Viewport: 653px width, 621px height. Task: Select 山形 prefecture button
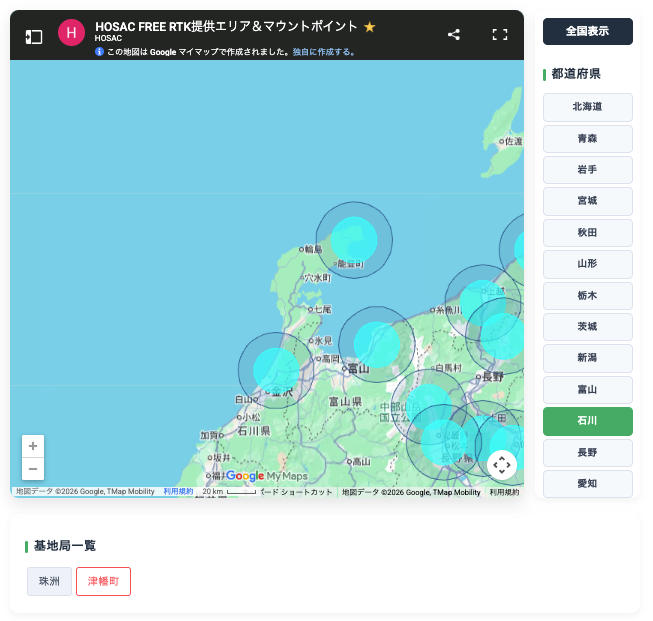[588, 264]
